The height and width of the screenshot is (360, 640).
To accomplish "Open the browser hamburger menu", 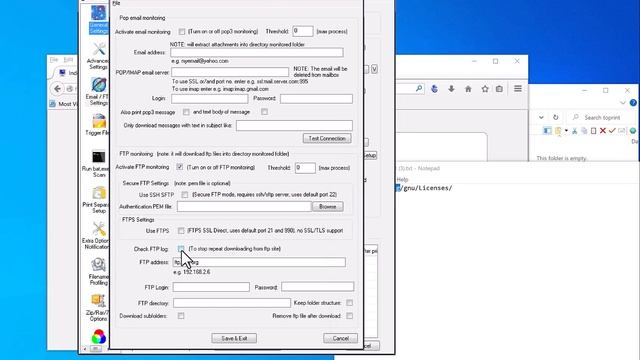I will (x=518, y=89).
